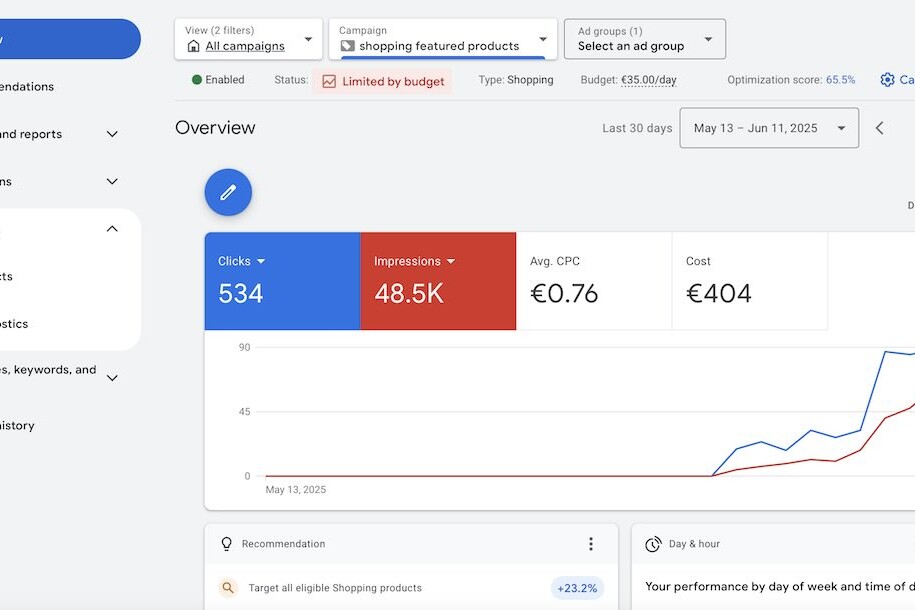Select the blue Clicks metric card
The image size is (915, 610).
point(282,281)
